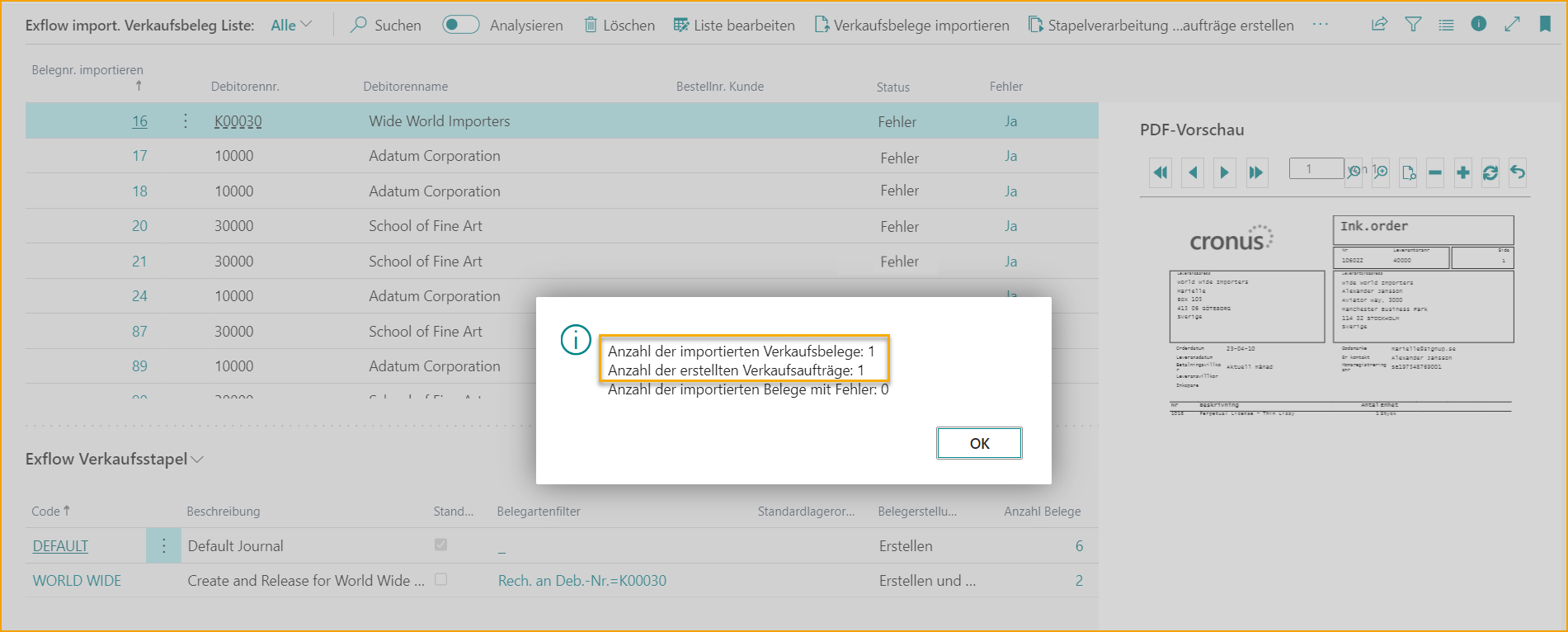This screenshot has height=632, width=1568.
Task: Open the WORLD WIDE batch code link
Action: click(77, 581)
